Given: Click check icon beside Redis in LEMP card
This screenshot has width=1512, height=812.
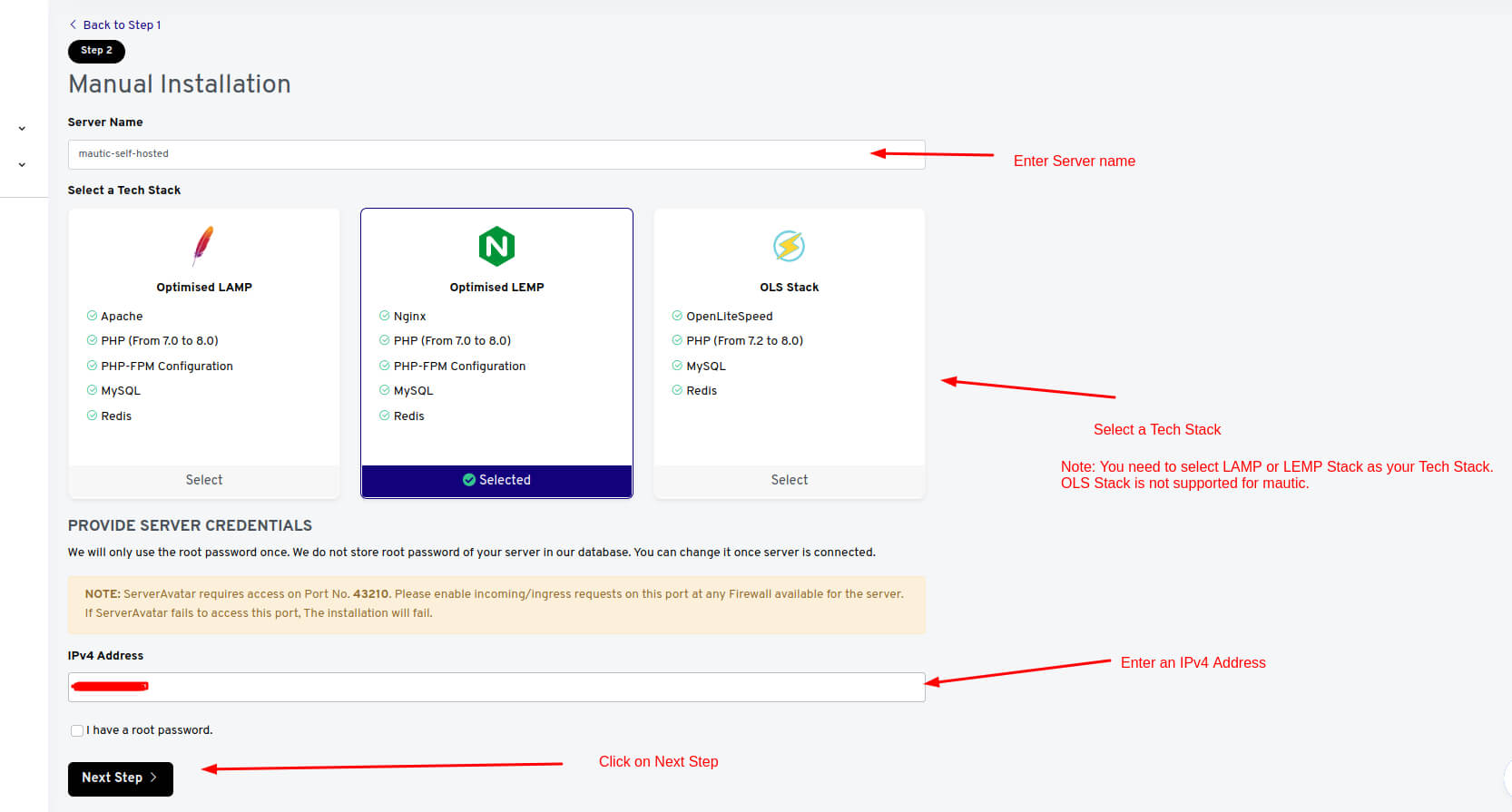Looking at the screenshot, I should (x=385, y=416).
